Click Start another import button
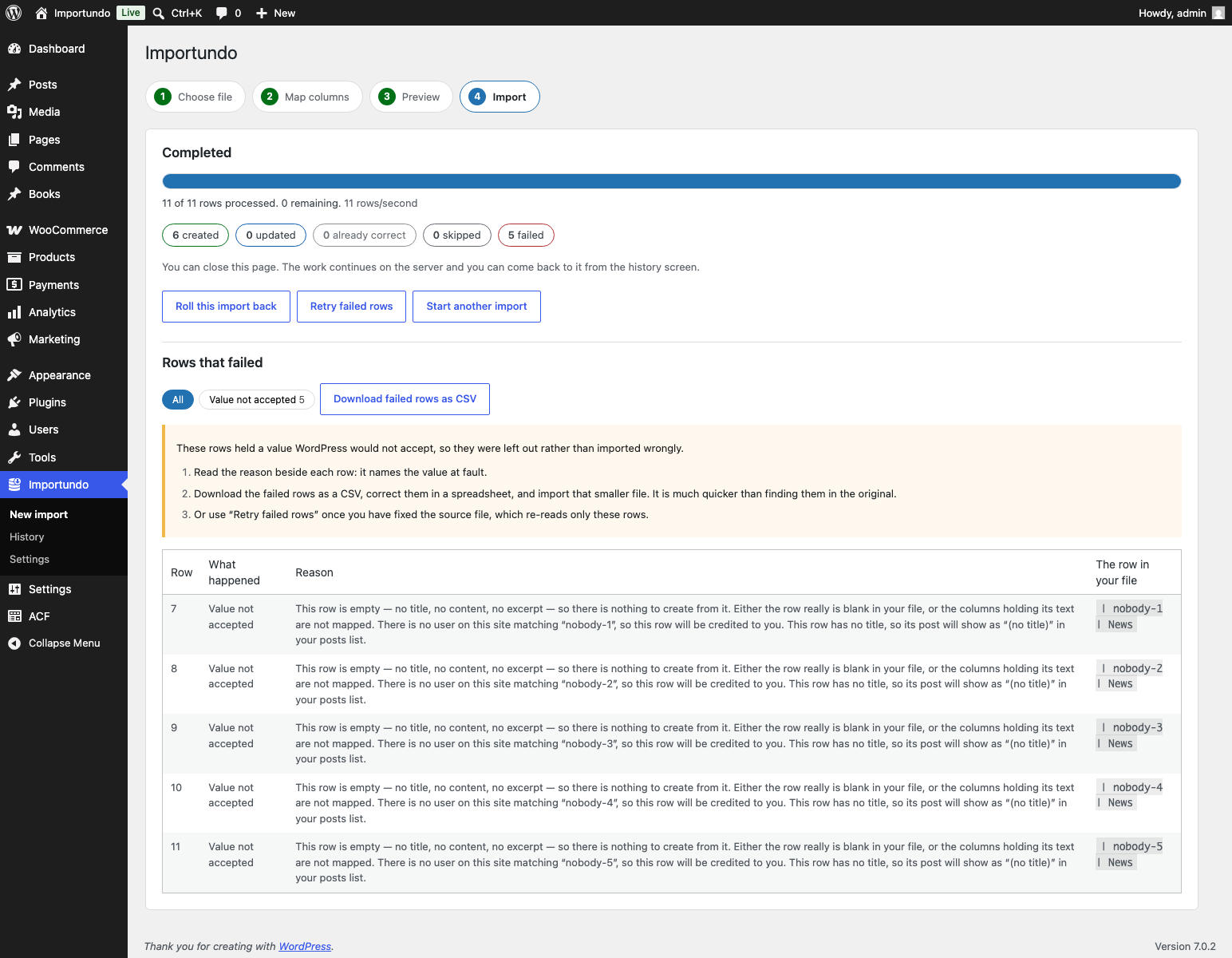Viewport: 1232px width, 958px height. click(476, 307)
